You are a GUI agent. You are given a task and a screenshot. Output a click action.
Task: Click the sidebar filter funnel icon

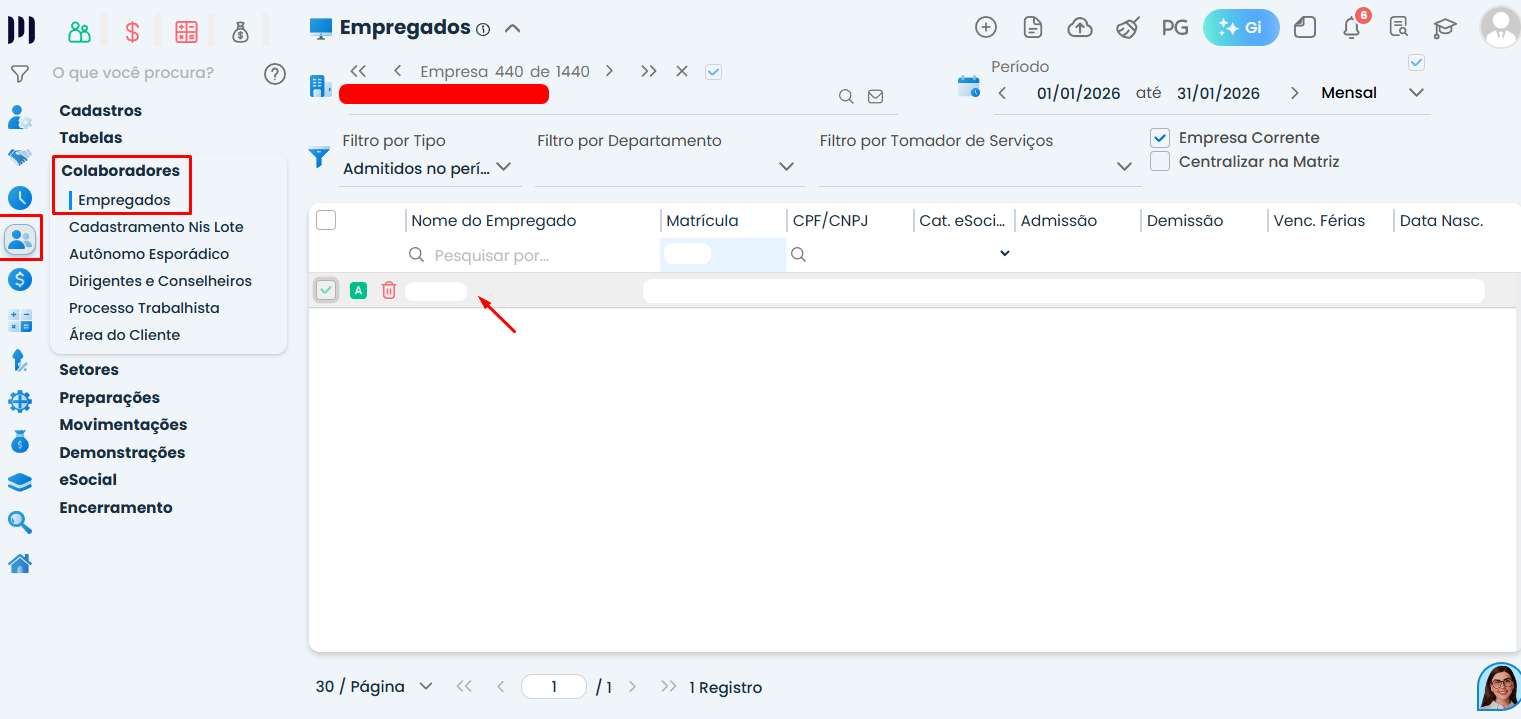[19, 74]
